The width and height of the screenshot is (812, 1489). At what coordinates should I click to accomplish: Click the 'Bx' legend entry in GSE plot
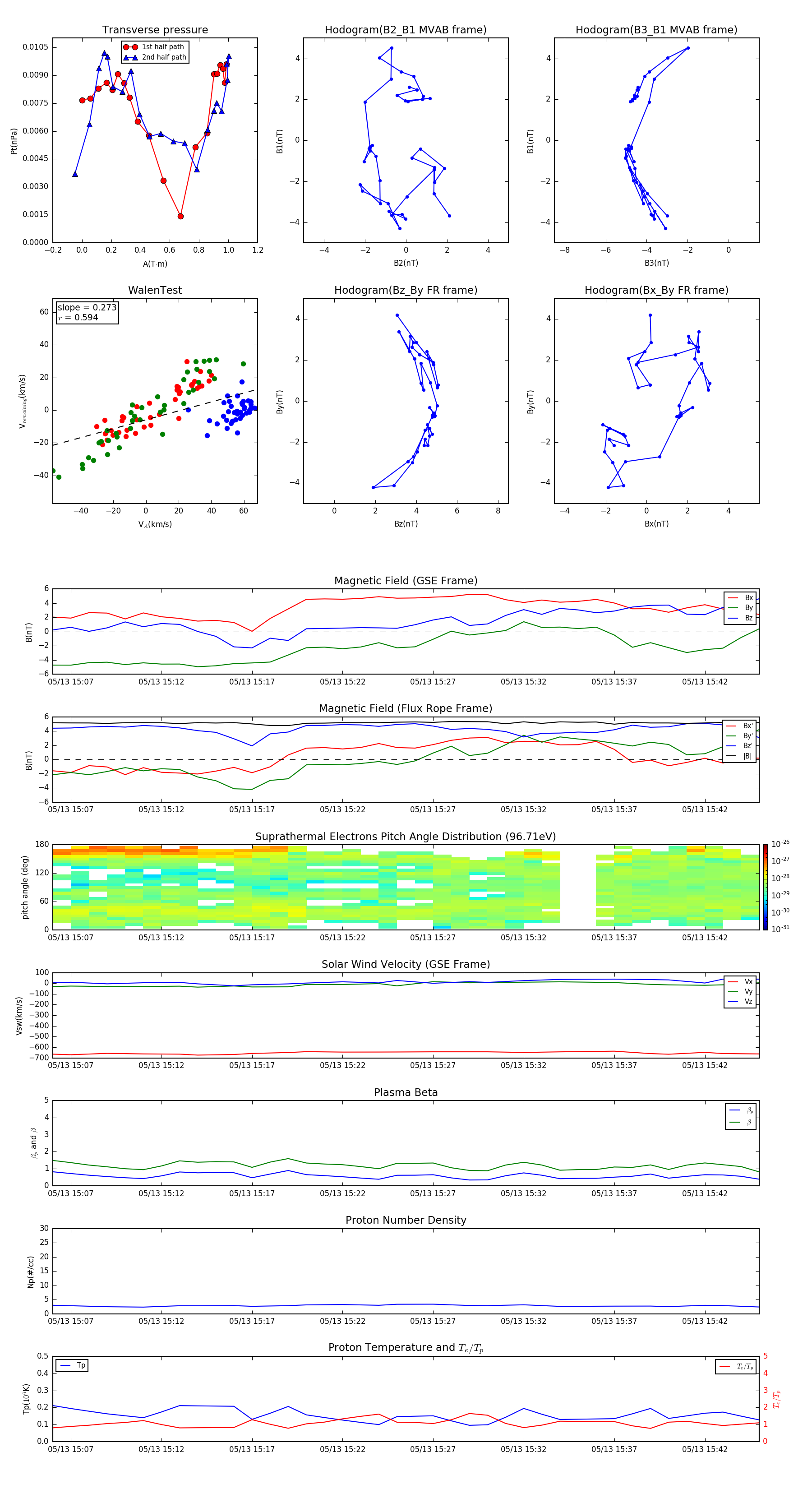click(x=740, y=598)
